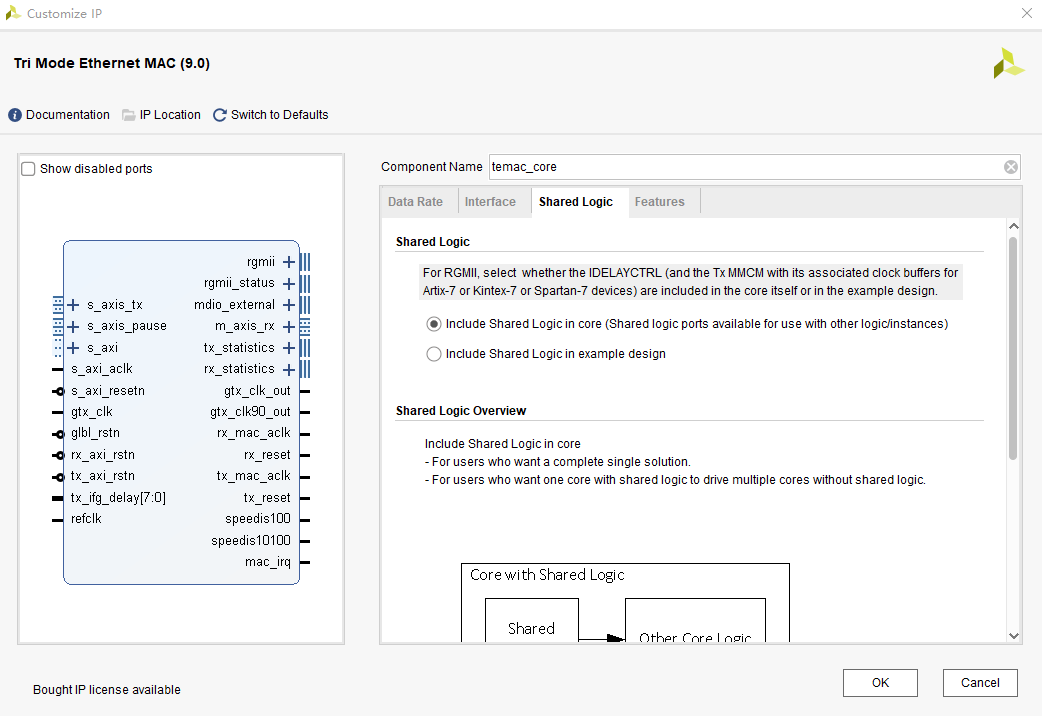This screenshot has height=716, width=1042.
Task: Click the rx_reset port label
Action: tap(267, 455)
